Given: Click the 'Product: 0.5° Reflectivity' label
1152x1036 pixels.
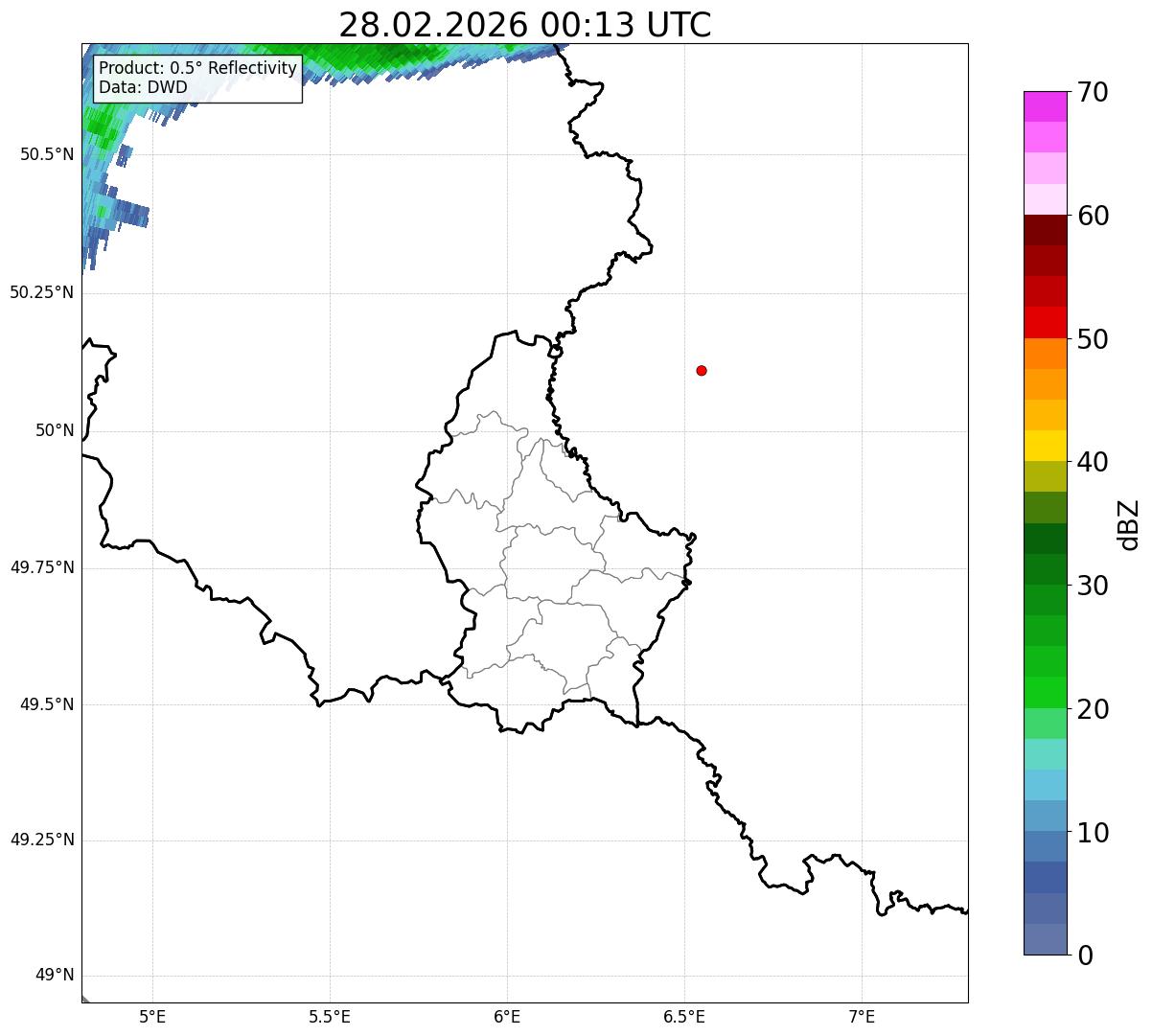Looking at the screenshot, I should point(198,69).
